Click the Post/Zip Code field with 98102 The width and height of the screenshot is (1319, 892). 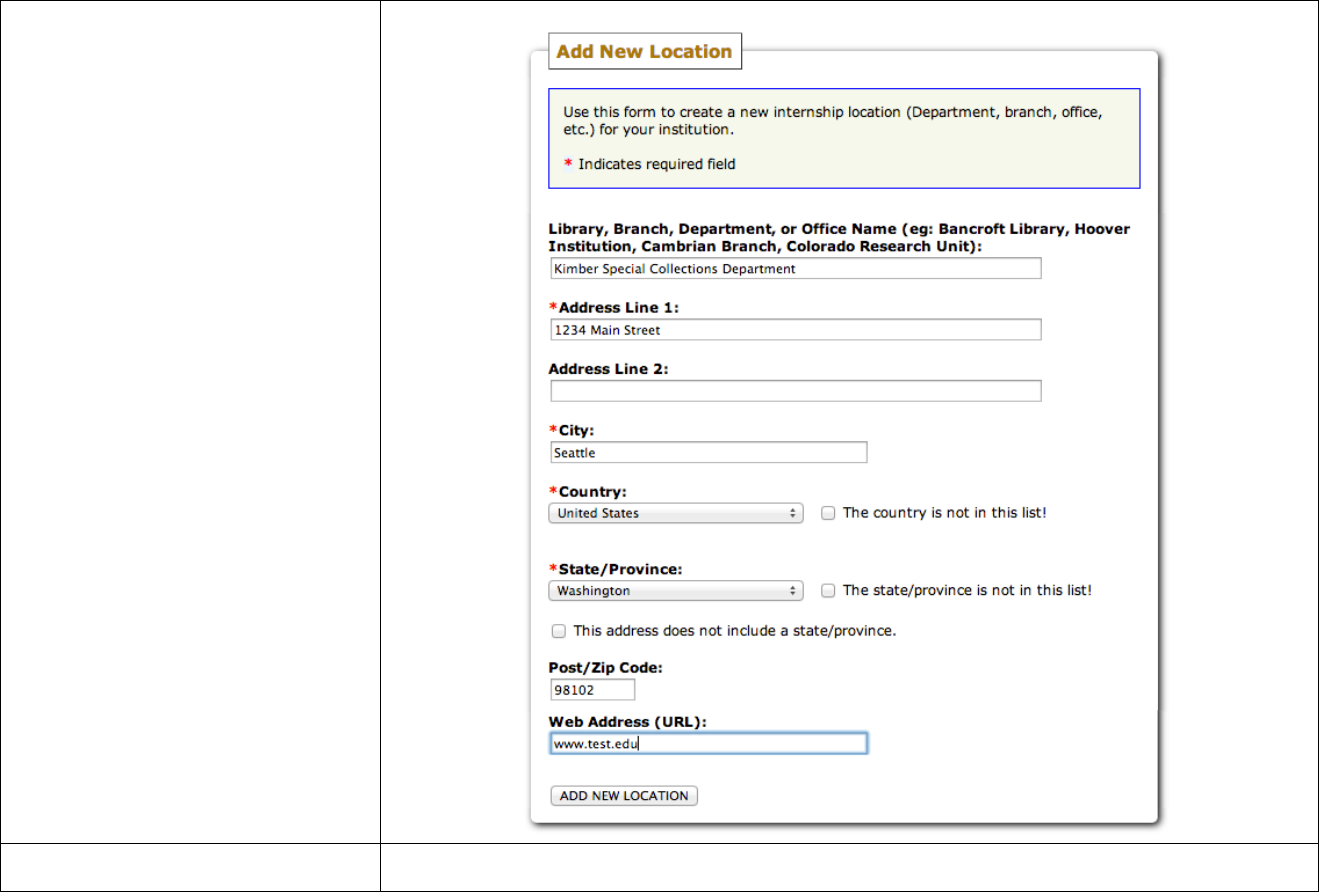click(x=593, y=690)
